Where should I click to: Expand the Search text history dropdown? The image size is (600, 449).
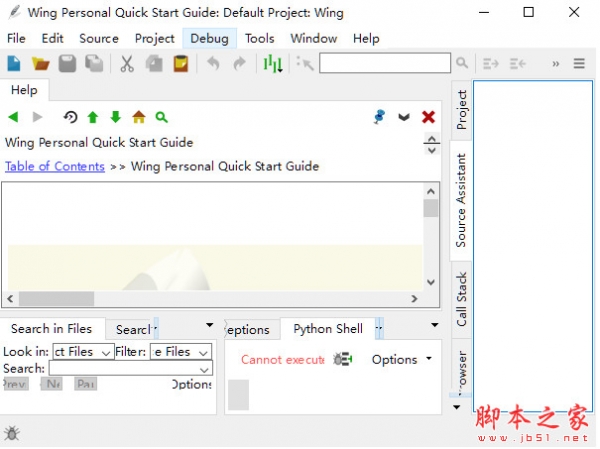pos(204,369)
